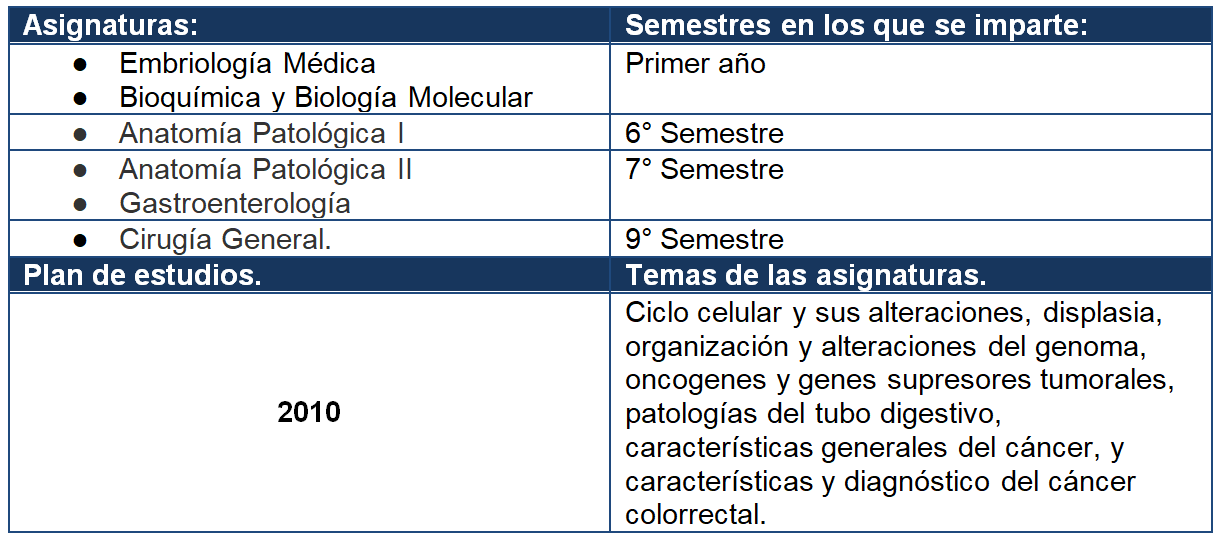
Task: Click "oncogenes y genes supresores tumorales" line
Action: [897, 380]
